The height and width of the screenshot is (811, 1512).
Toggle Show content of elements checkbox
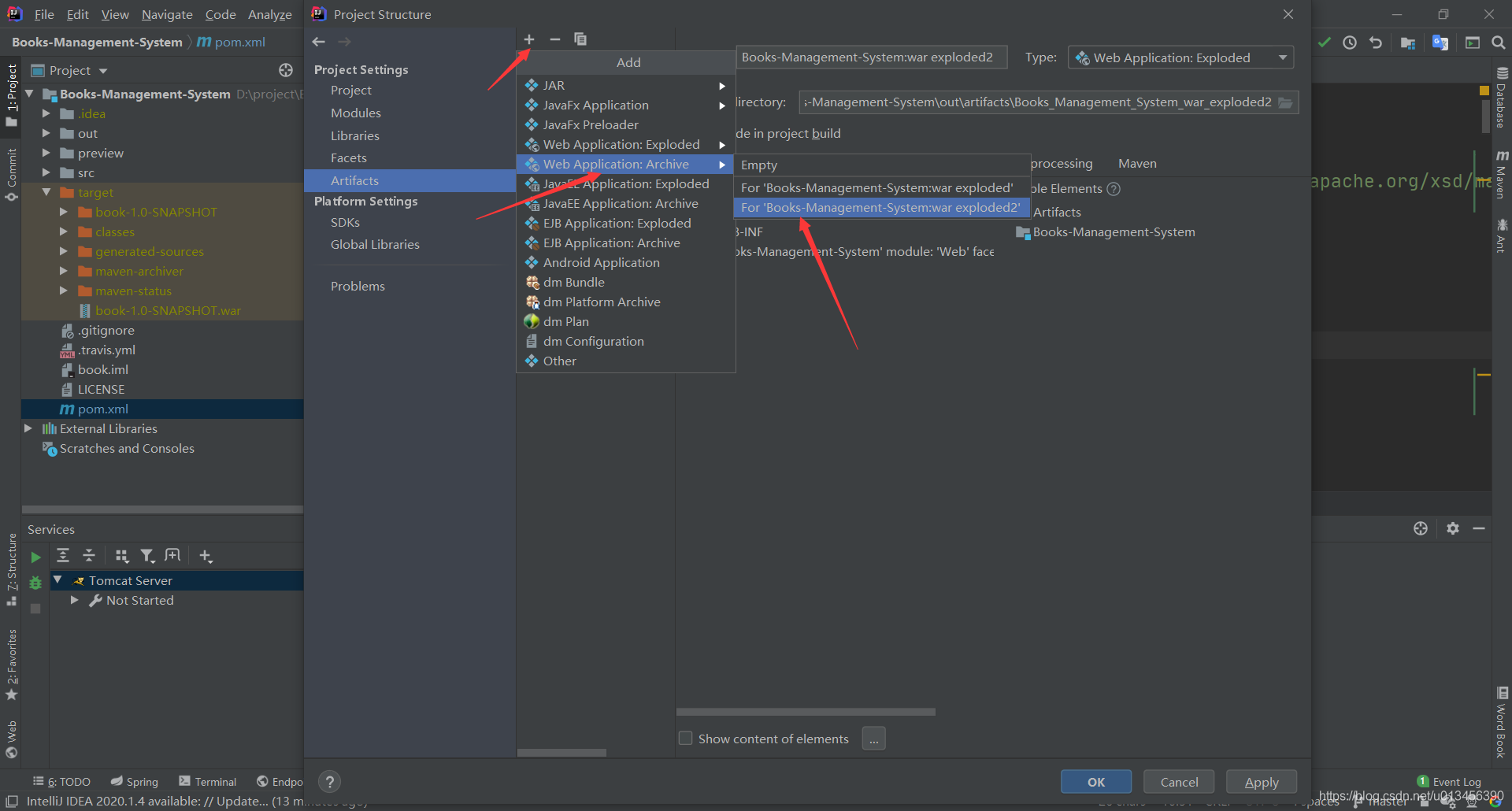(686, 739)
